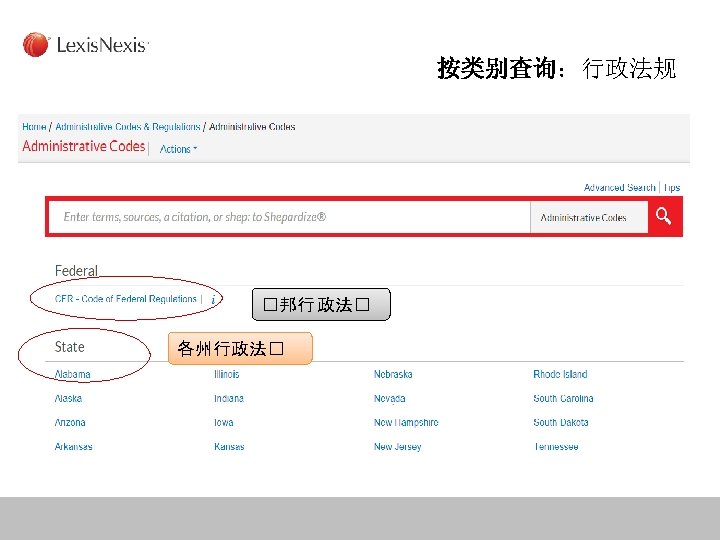
Task: Open the Tips link
Action: 672,187
